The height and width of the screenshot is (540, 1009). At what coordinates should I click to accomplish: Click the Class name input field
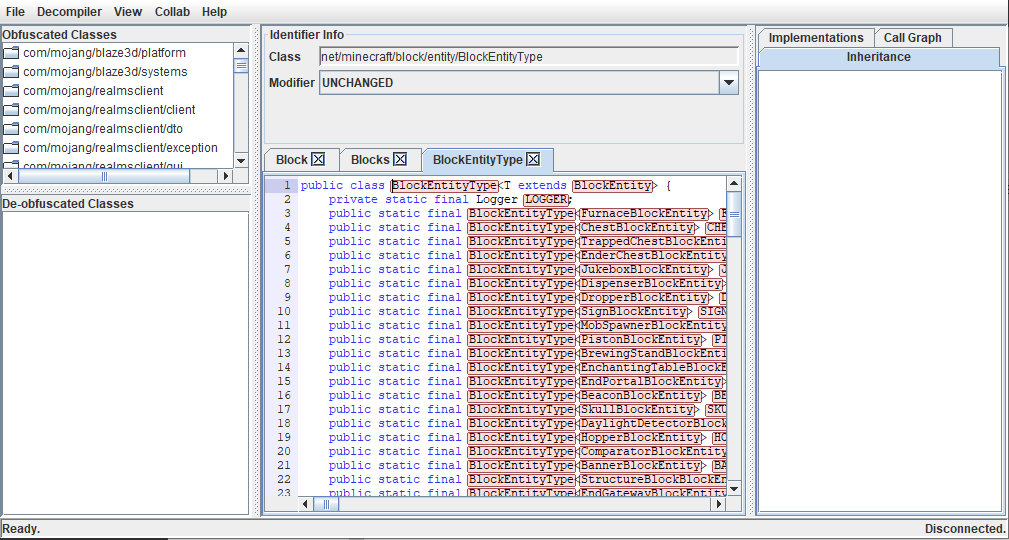pos(528,57)
